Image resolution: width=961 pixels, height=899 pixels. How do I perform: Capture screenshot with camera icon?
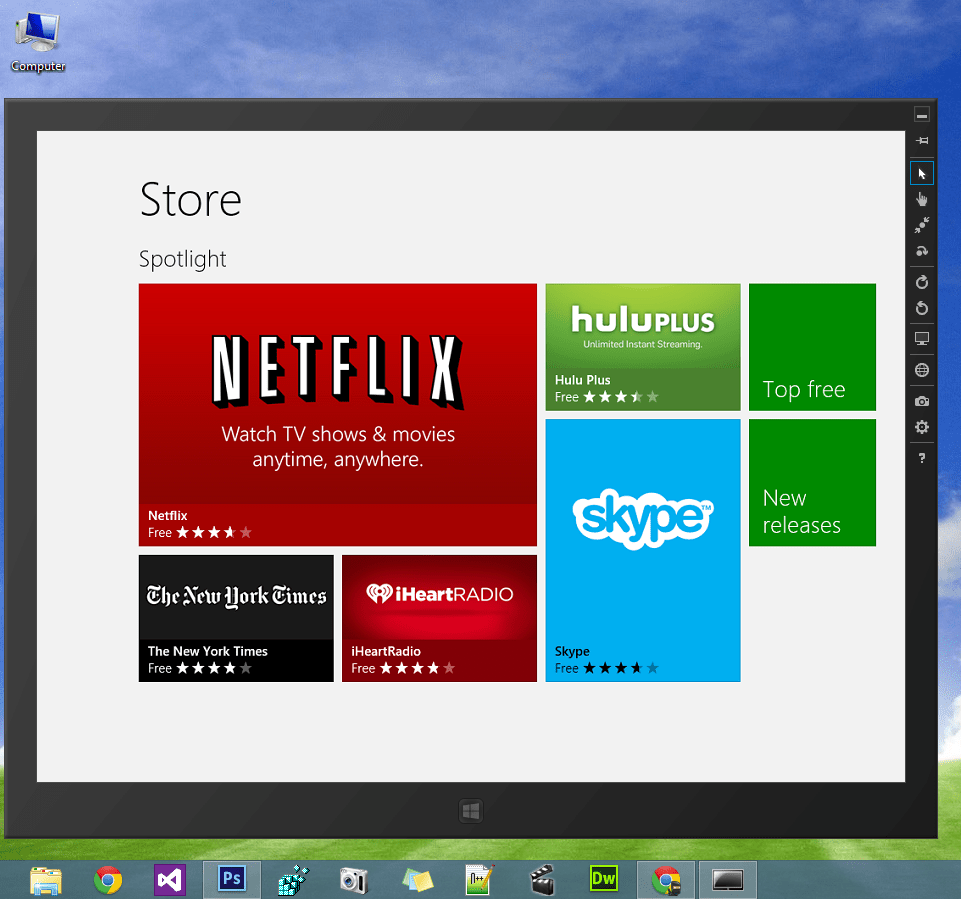(922, 401)
